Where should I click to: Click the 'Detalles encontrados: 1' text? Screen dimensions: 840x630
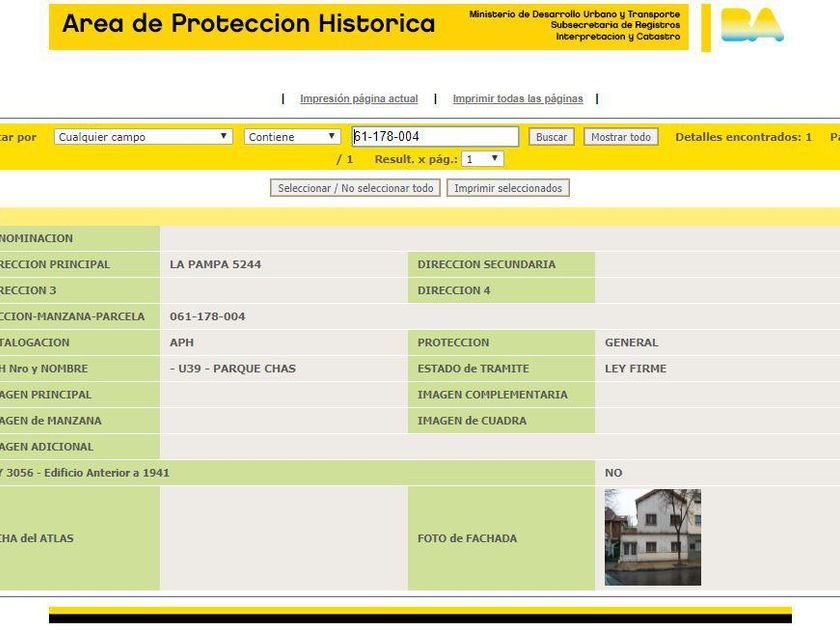point(743,137)
